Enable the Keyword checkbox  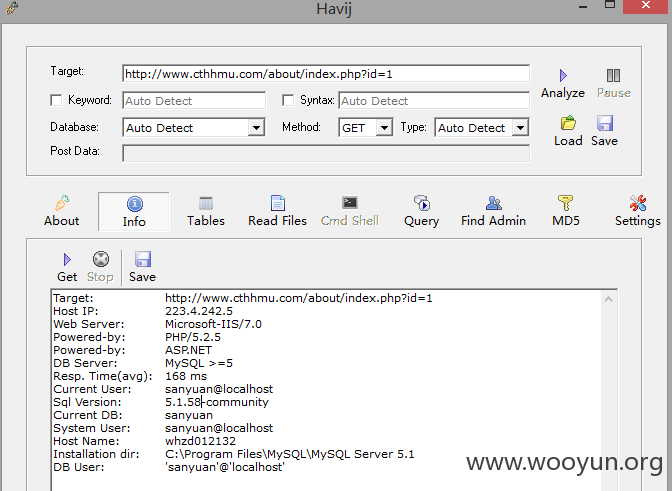[56, 100]
